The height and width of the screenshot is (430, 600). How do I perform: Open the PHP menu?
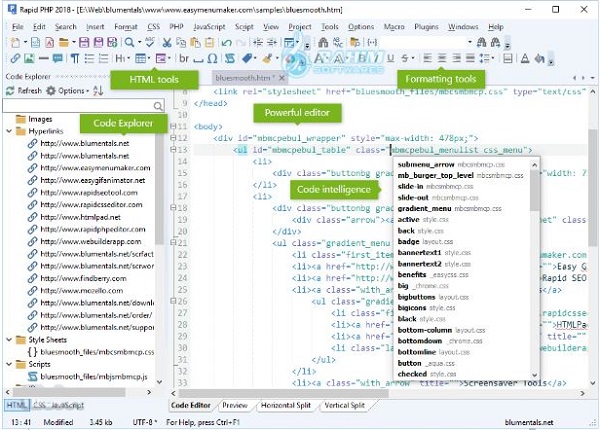click(x=176, y=27)
